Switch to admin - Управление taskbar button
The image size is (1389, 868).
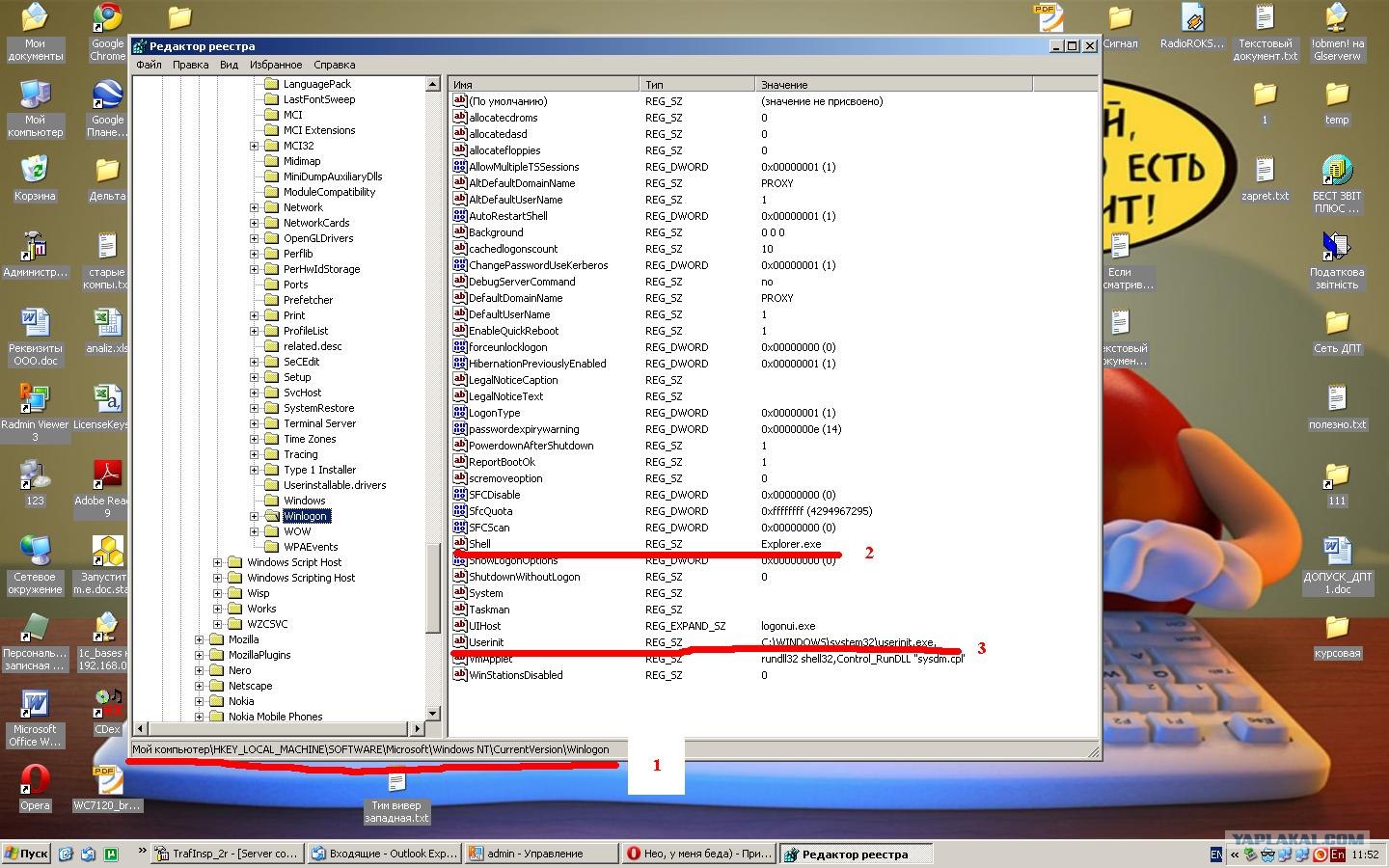541,854
